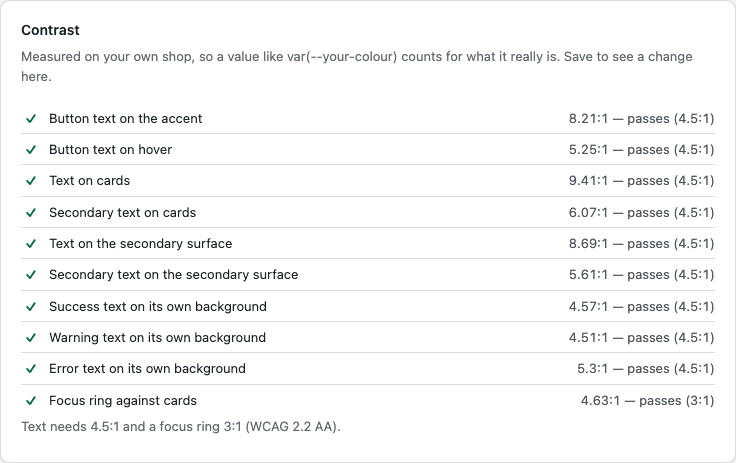Image resolution: width=736 pixels, height=463 pixels.
Task: Click the checkmark next to Button text on hover
Action: 31,150
